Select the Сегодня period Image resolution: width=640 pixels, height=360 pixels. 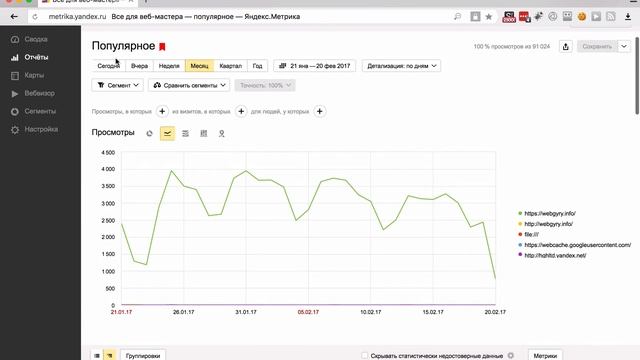[x=109, y=66]
